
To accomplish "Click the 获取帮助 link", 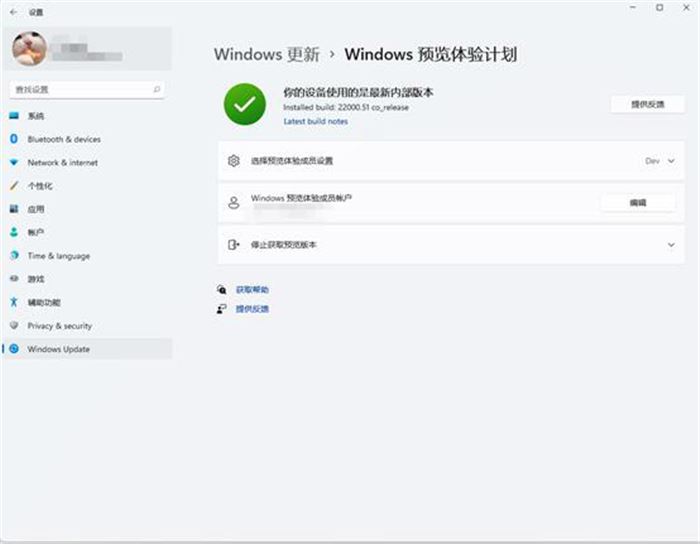I will pos(252,289).
